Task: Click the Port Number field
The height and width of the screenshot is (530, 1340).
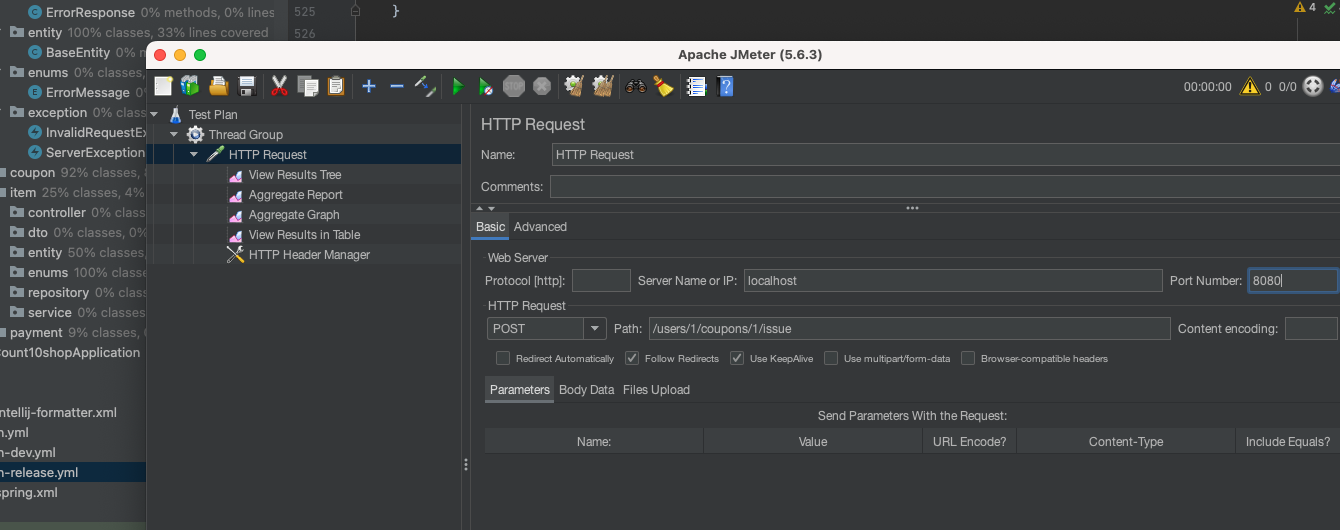Action: [1292, 281]
